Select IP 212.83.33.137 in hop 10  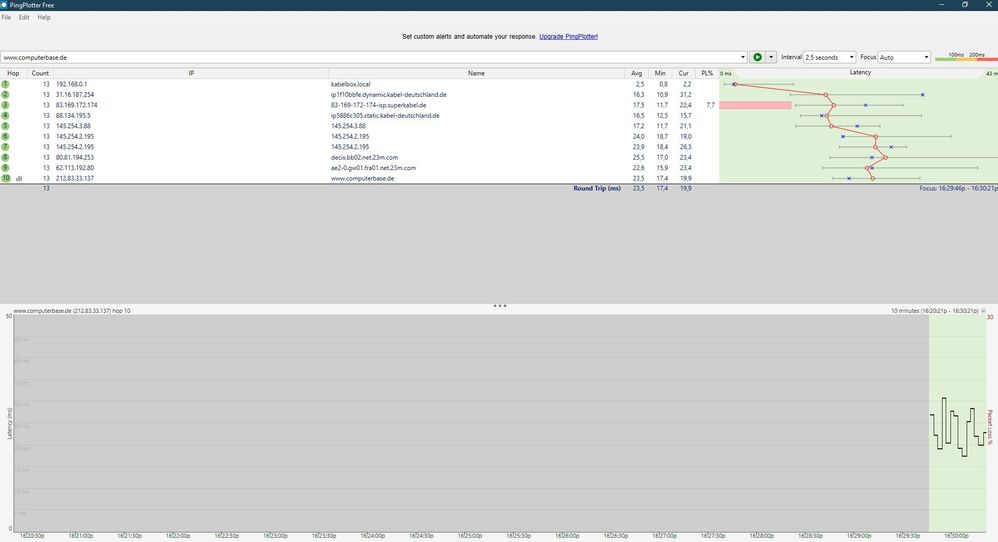74,178
